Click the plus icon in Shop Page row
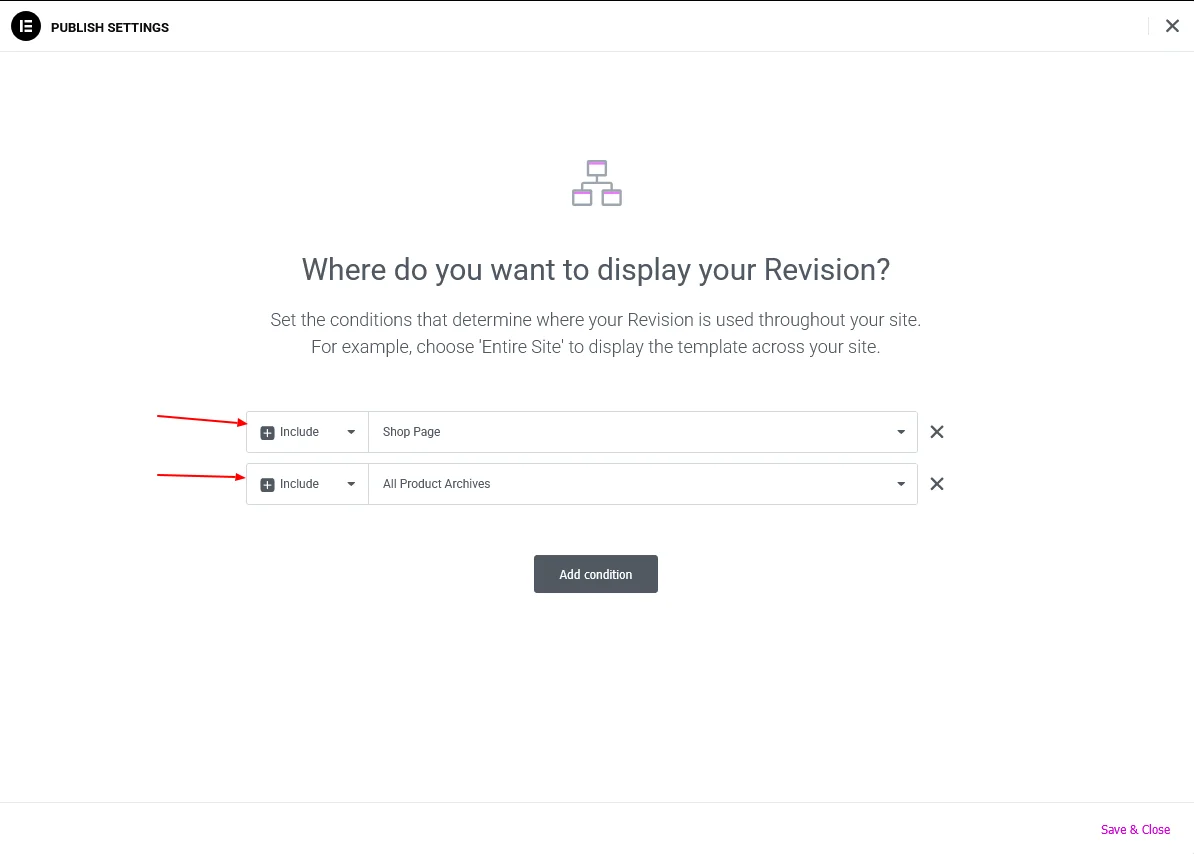 [267, 433]
